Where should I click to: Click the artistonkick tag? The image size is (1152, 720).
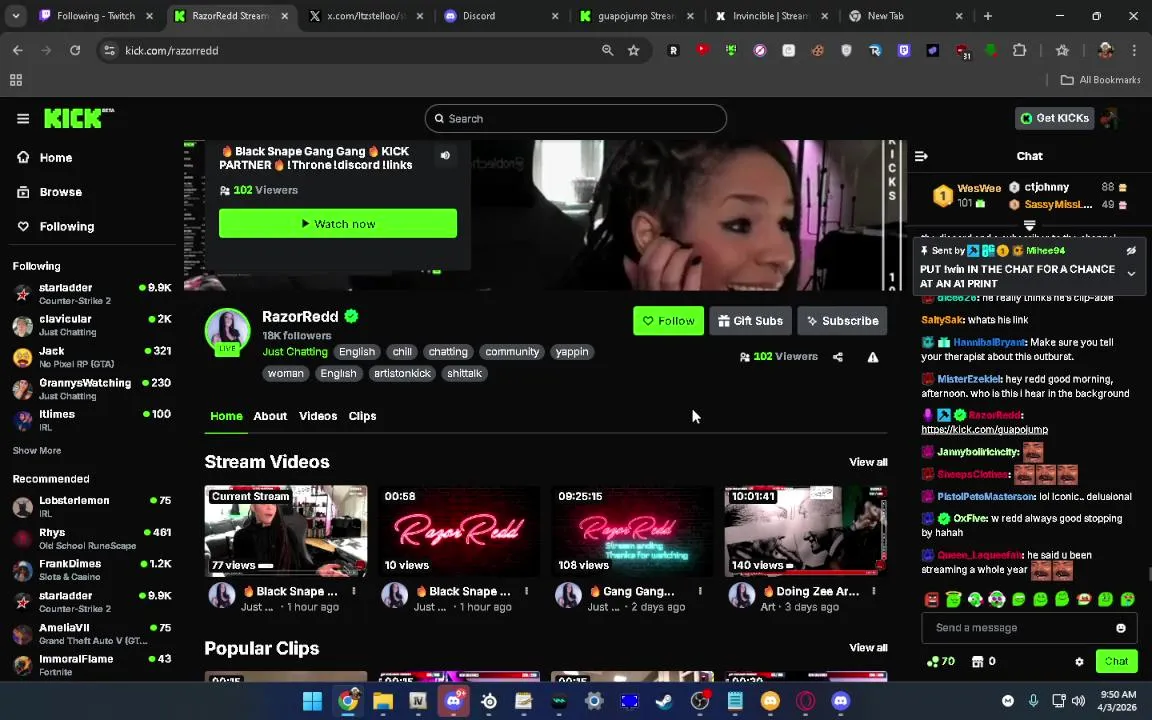coord(402,373)
